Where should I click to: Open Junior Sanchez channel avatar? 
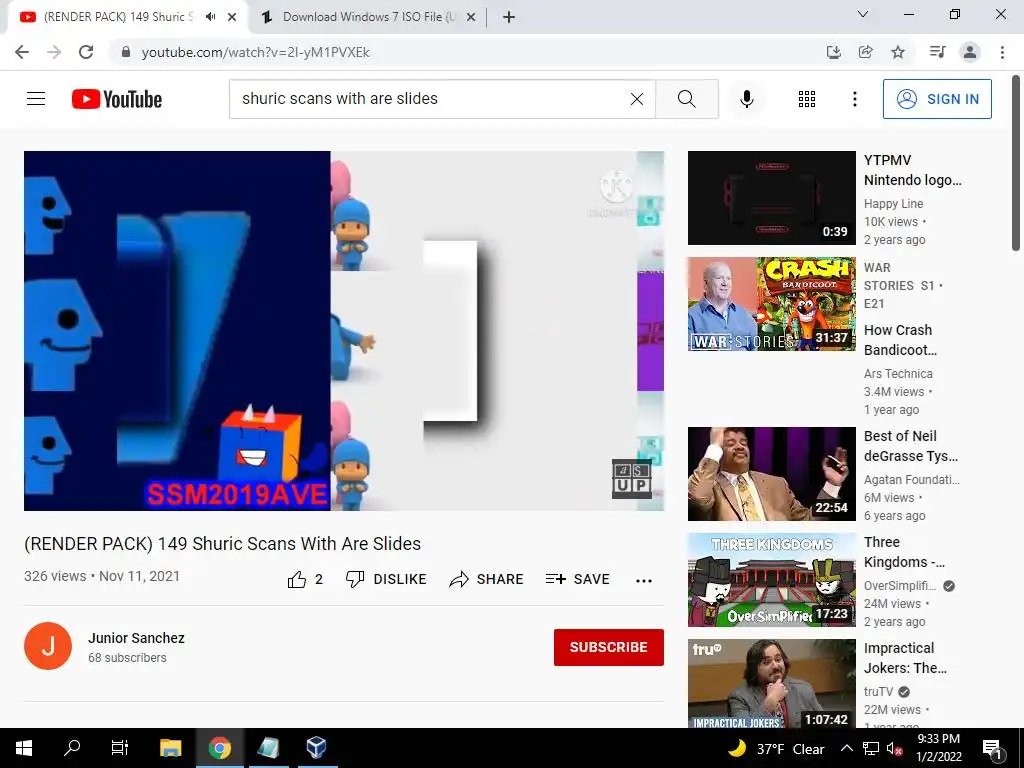(48, 646)
